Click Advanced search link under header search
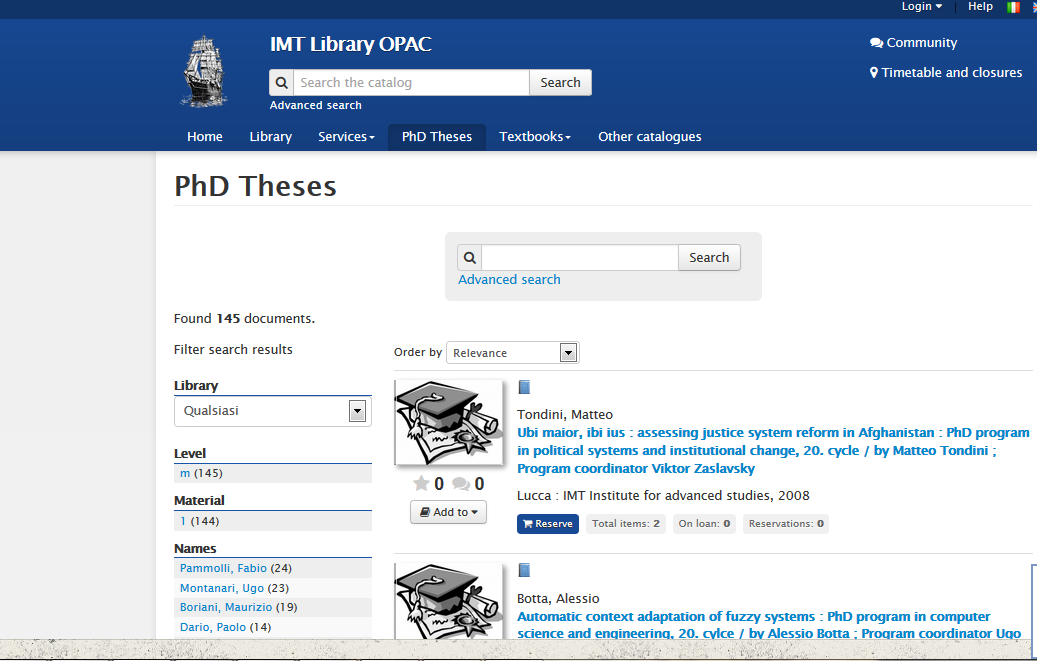 coord(315,105)
